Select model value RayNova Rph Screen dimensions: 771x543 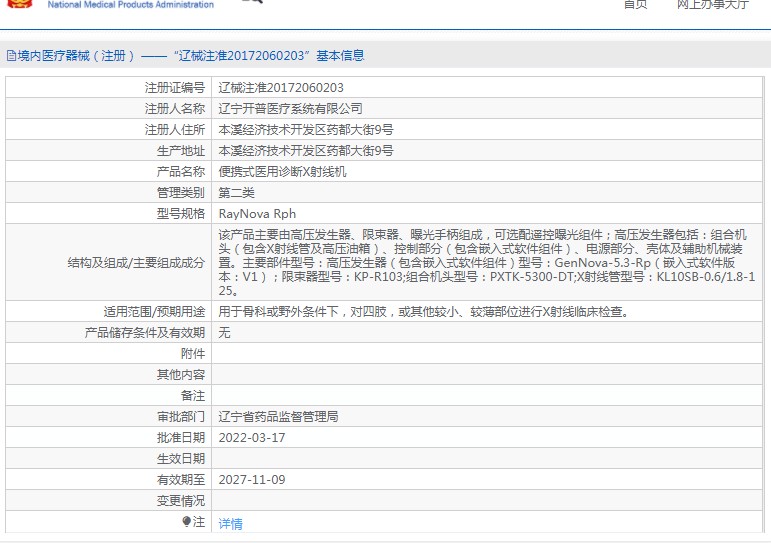coord(257,214)
